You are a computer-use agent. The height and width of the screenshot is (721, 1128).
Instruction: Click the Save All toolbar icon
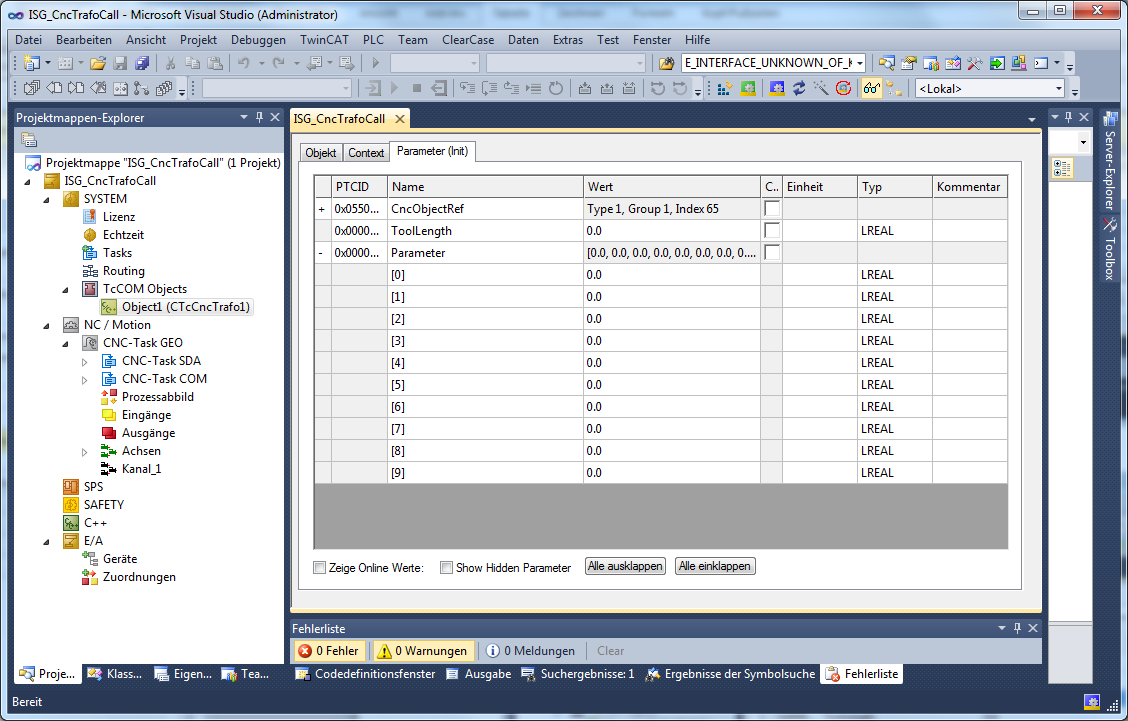pos(142,63)
